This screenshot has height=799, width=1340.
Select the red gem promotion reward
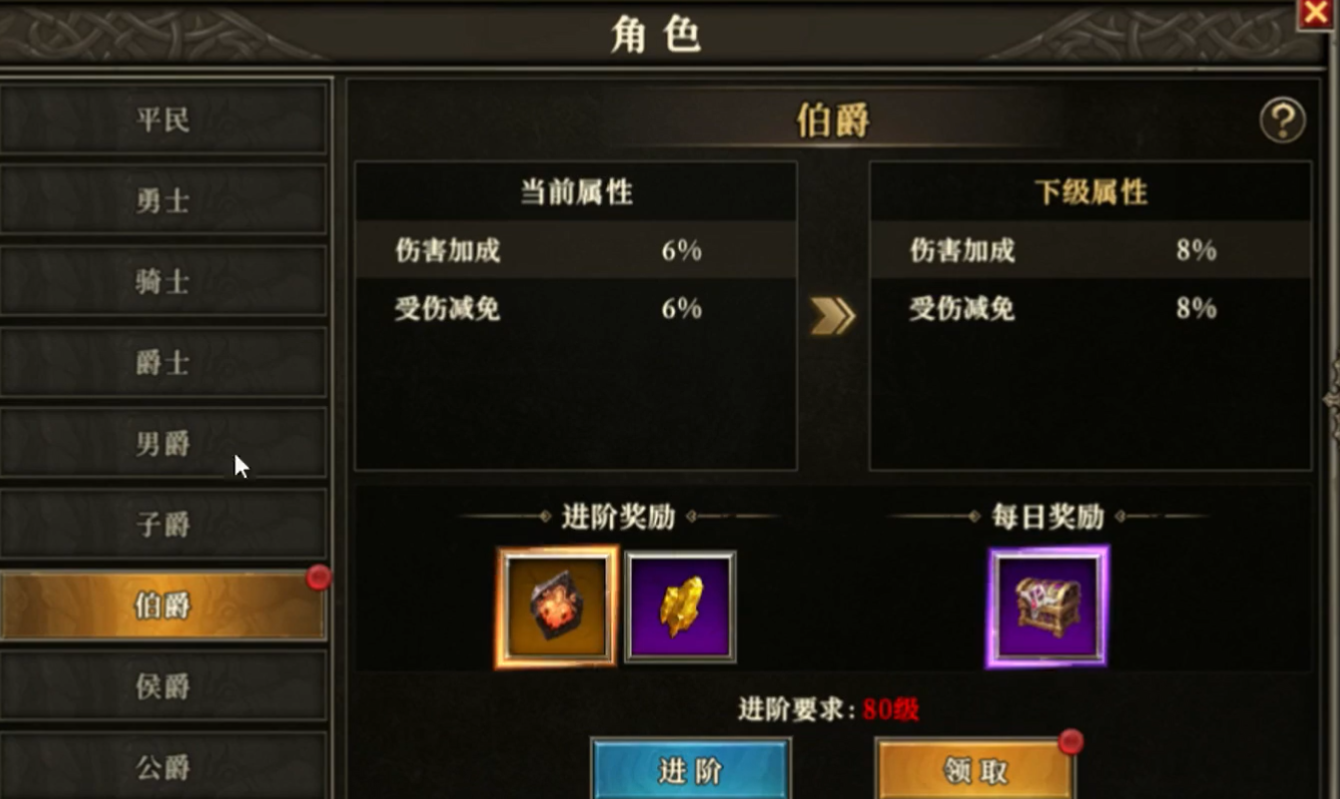pyautogui.click(x=556, y=606)
